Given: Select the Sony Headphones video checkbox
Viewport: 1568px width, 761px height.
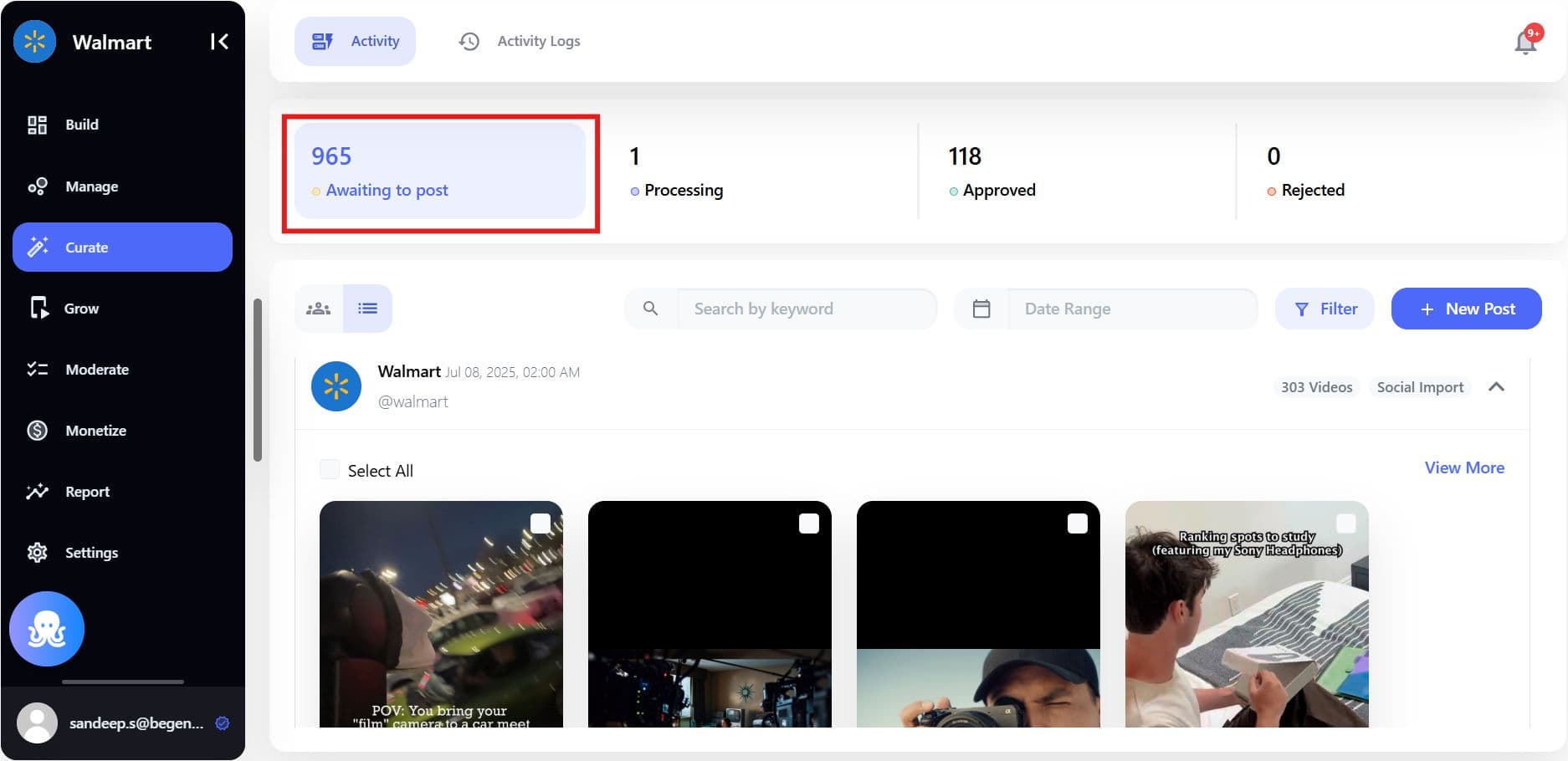Looking at the screenshot, I should point(1346,524).
